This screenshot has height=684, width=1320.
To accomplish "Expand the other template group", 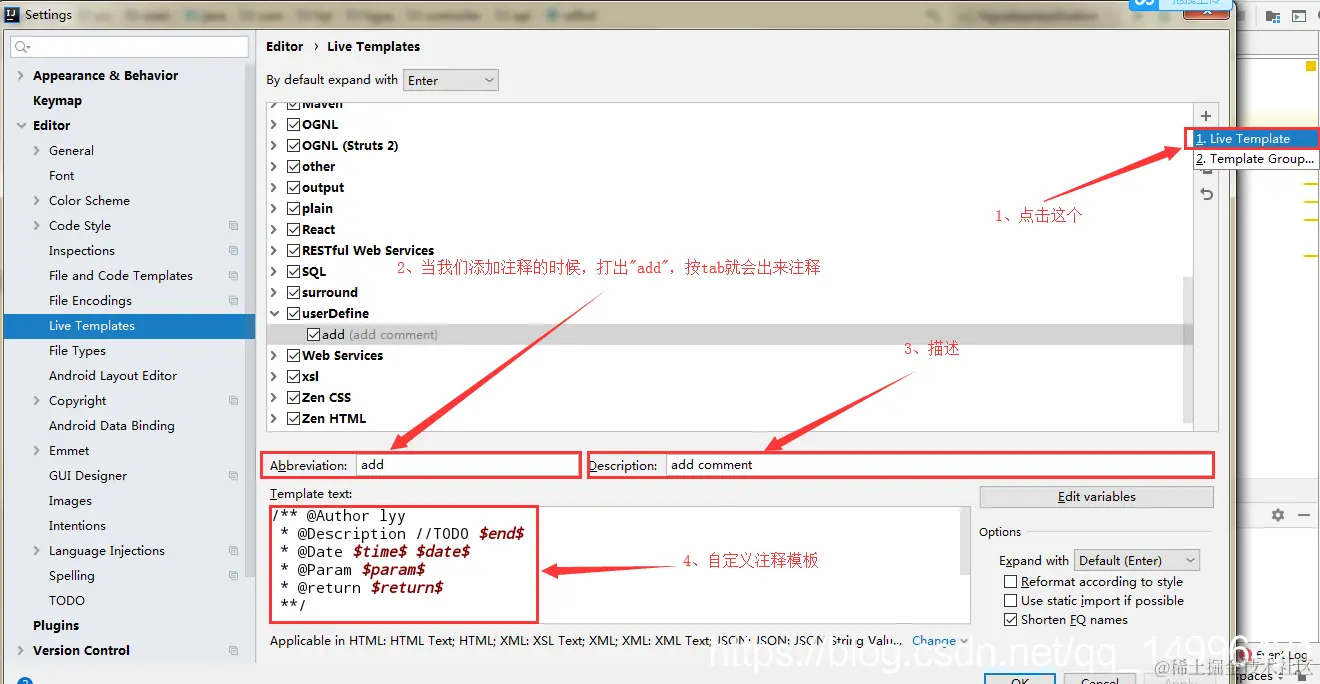I will point(275,167).
